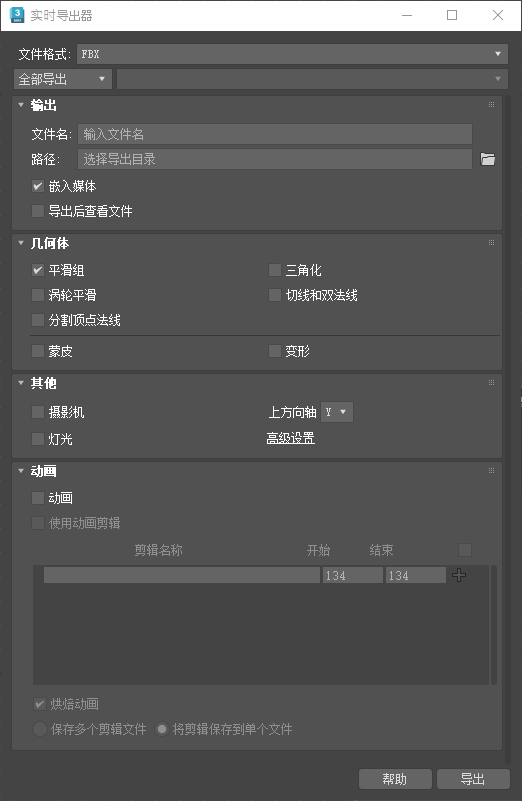Click the plus icon to add animation clip

pyautogui.click(x=459, y=575)
